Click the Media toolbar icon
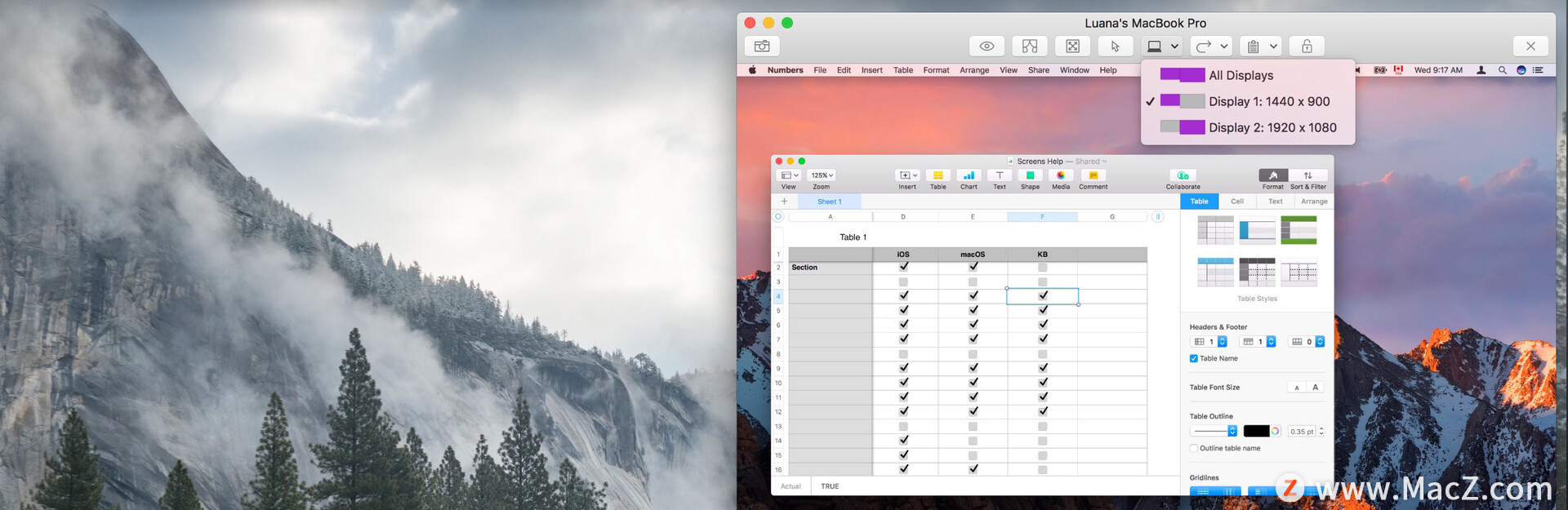Viewport: 1568px width, 510px height. tap(1061, 175)
